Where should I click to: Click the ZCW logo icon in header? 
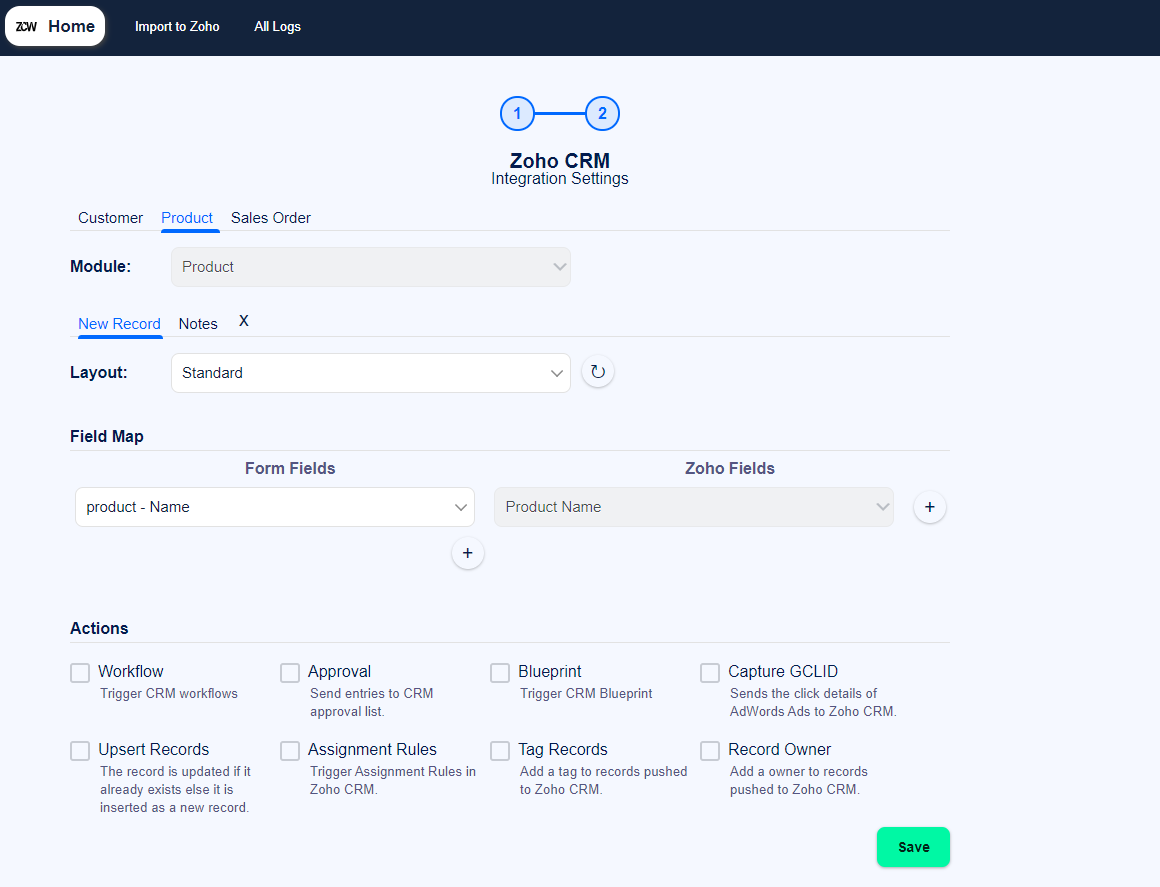tap(27, 27)
